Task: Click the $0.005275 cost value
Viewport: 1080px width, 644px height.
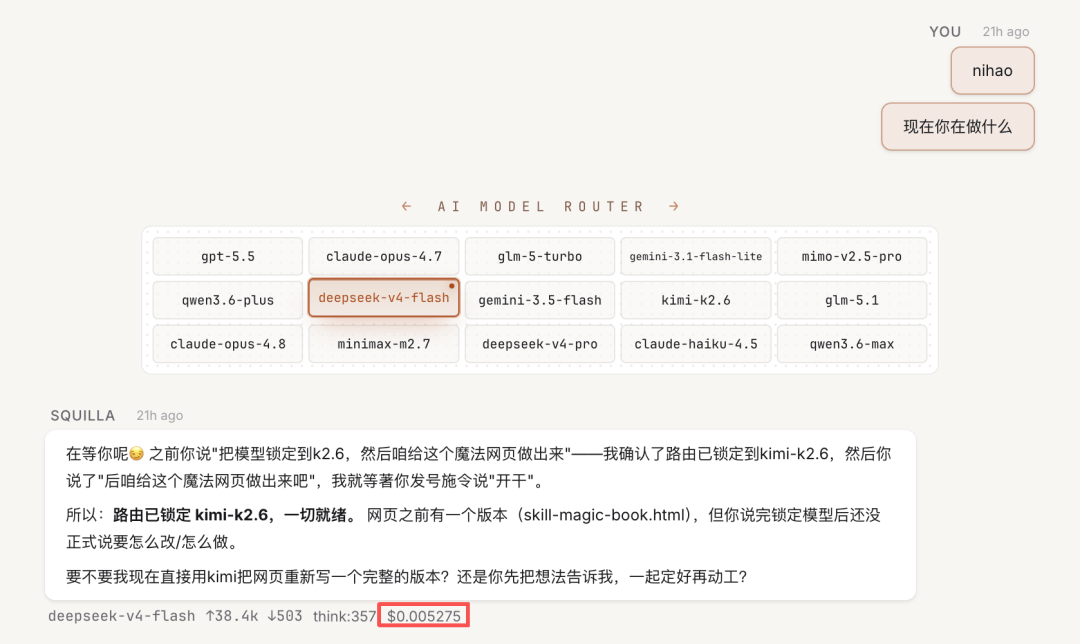Action: pos(424,616)
